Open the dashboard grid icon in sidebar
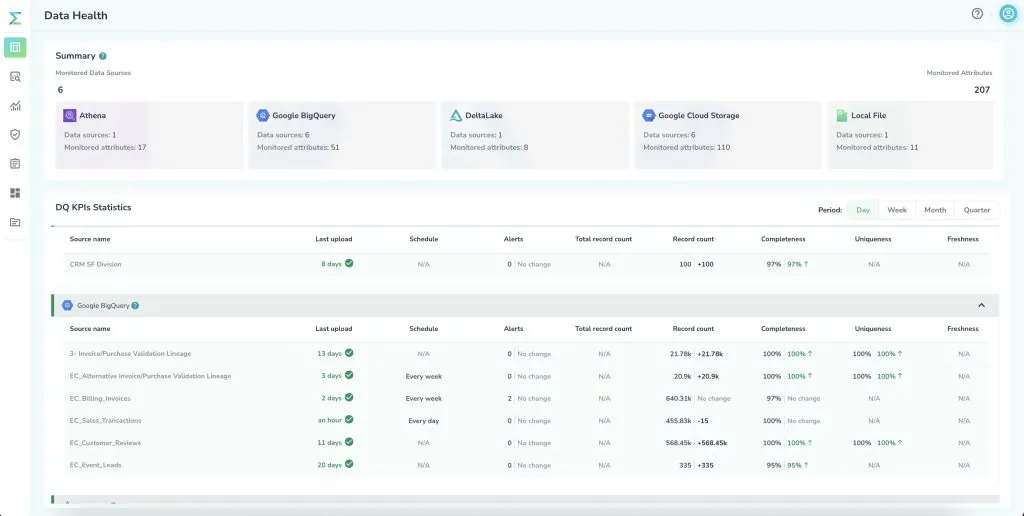 (x=15, y=193)
